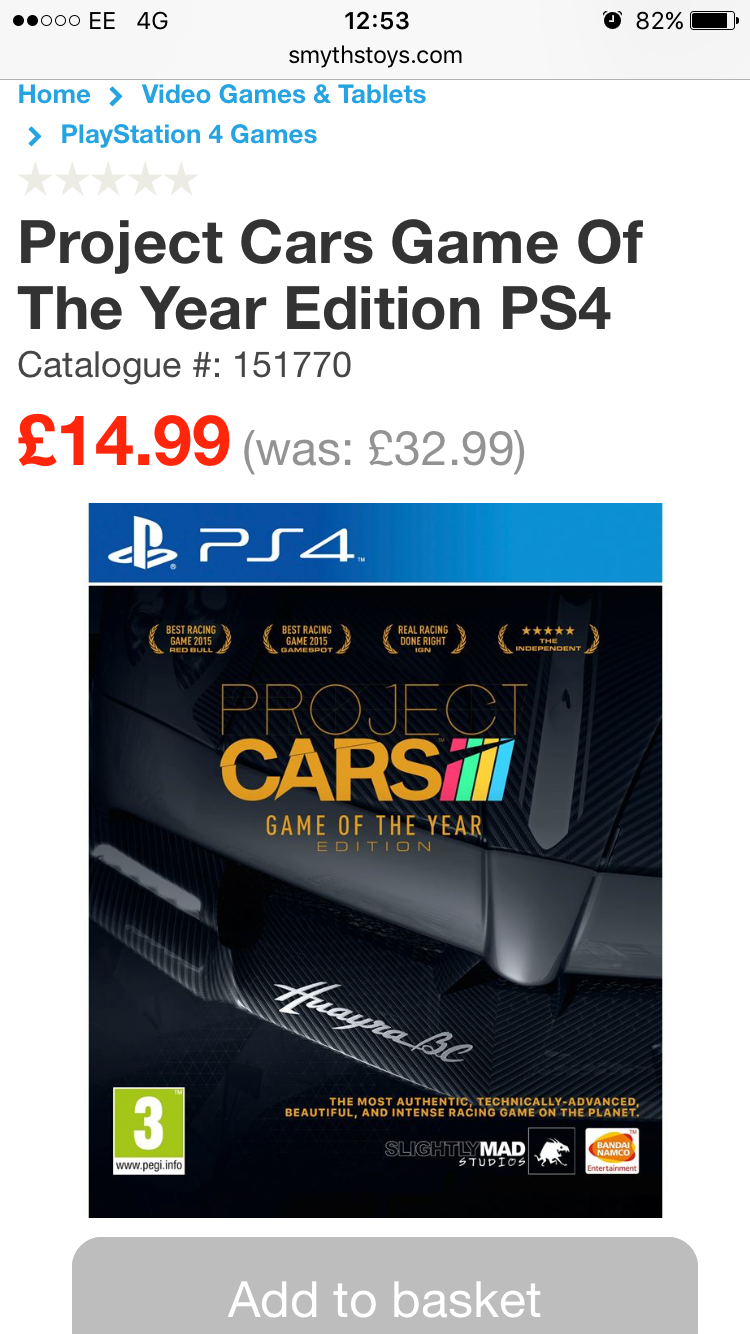Open PlayStation 4 Games breadcrumb
The height and width of the screenshot is (1334, 750).
point(189,135)
